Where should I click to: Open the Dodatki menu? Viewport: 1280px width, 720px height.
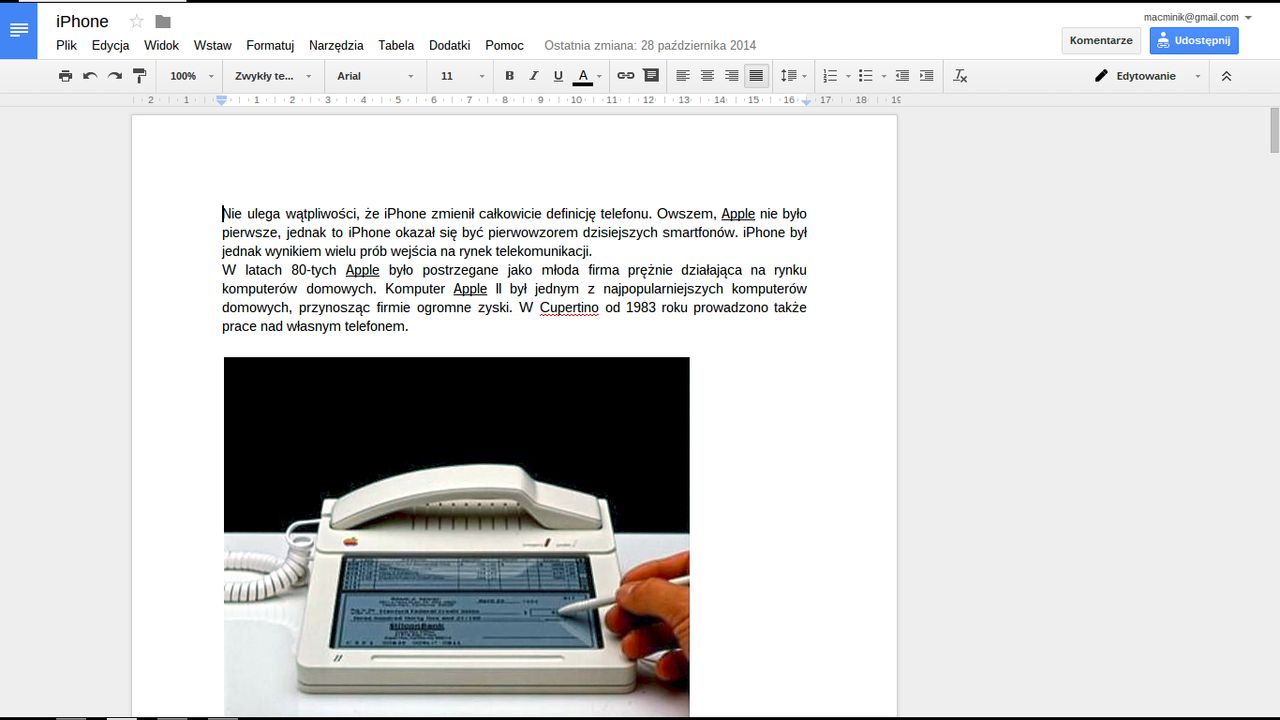[x=450, y=45]
